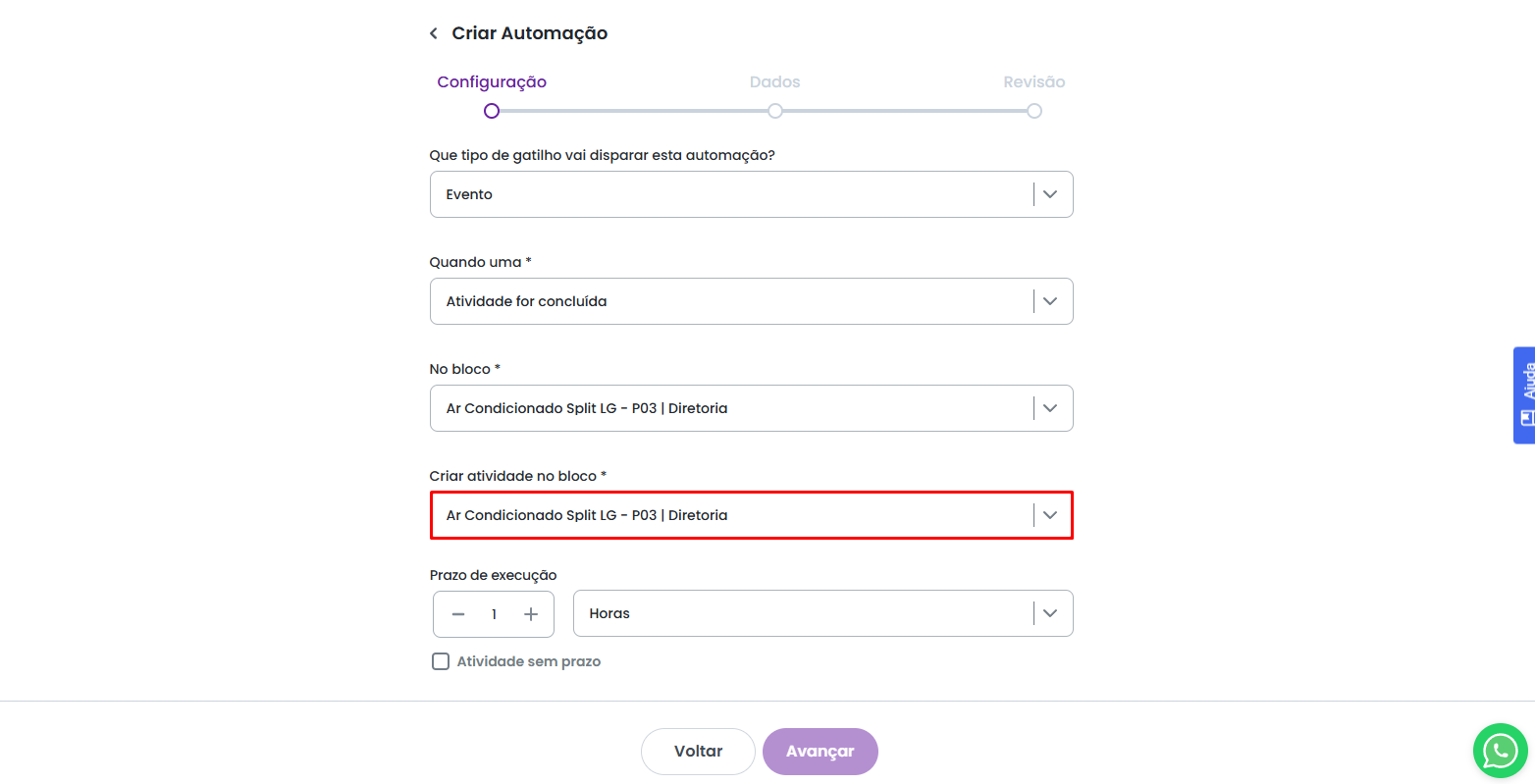Click the execution deadline number field
Image resolution: width=1535 pixels, height=784 pixels.
point(495,614)
